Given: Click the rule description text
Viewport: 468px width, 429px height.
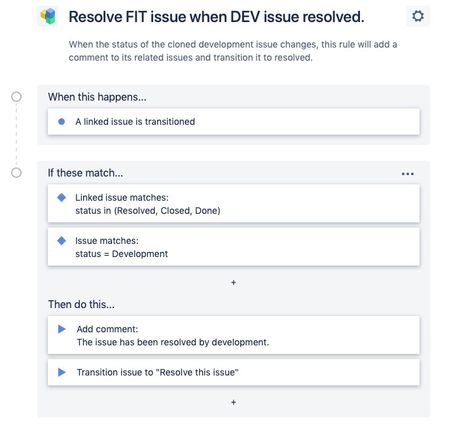Looking at the screenshot, I should point(233,51).
